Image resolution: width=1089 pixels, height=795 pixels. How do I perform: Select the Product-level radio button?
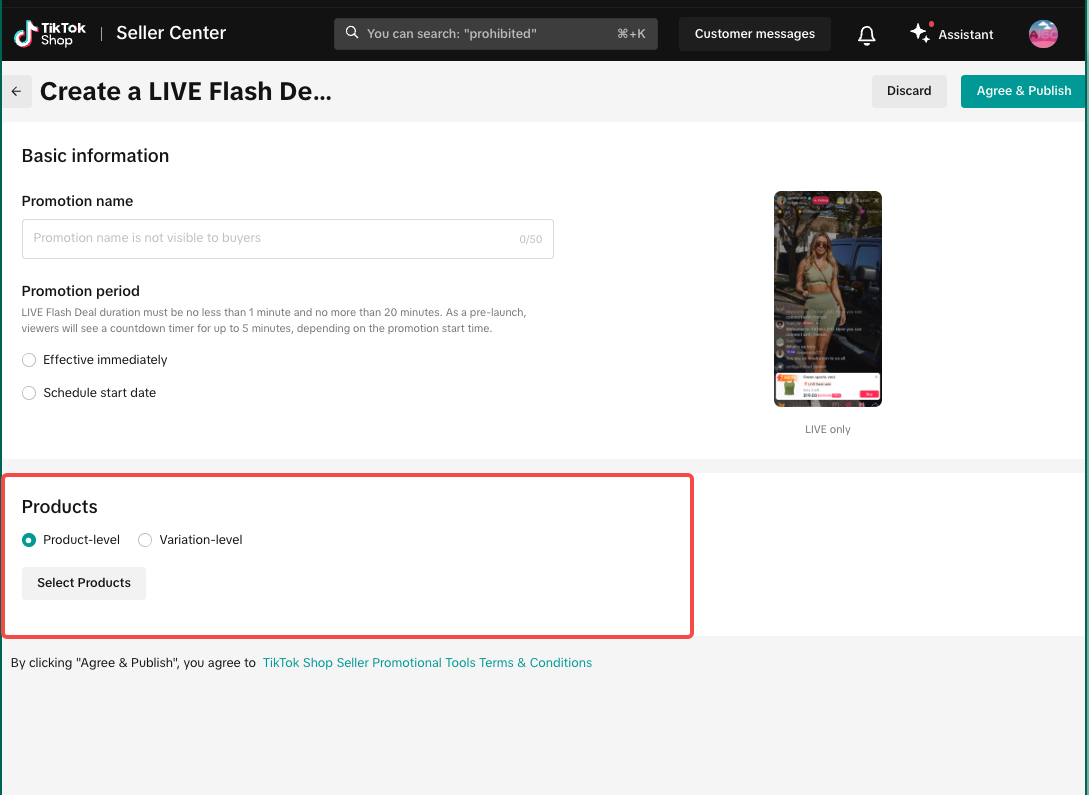29,540
